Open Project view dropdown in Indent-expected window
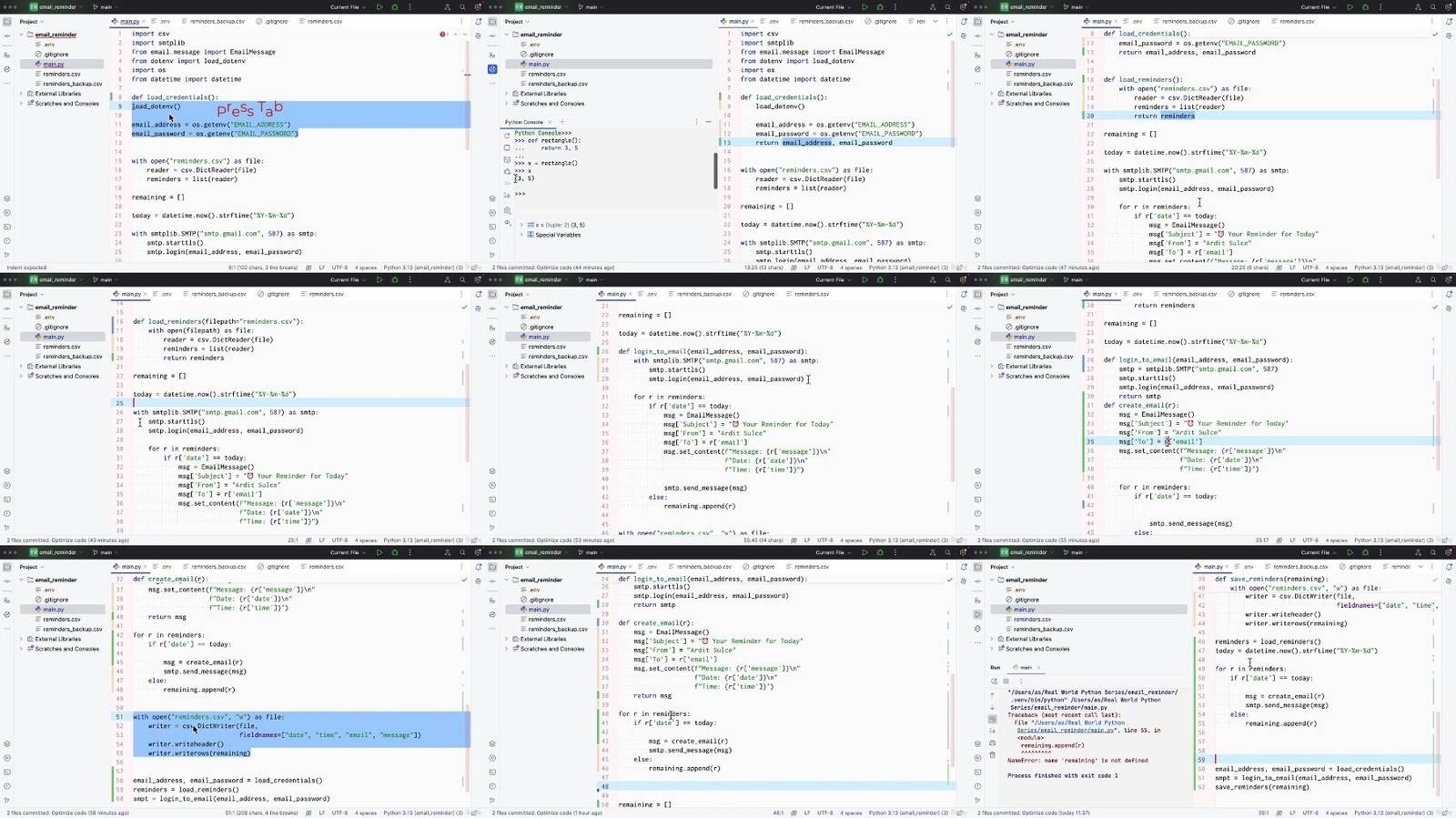 32,22
